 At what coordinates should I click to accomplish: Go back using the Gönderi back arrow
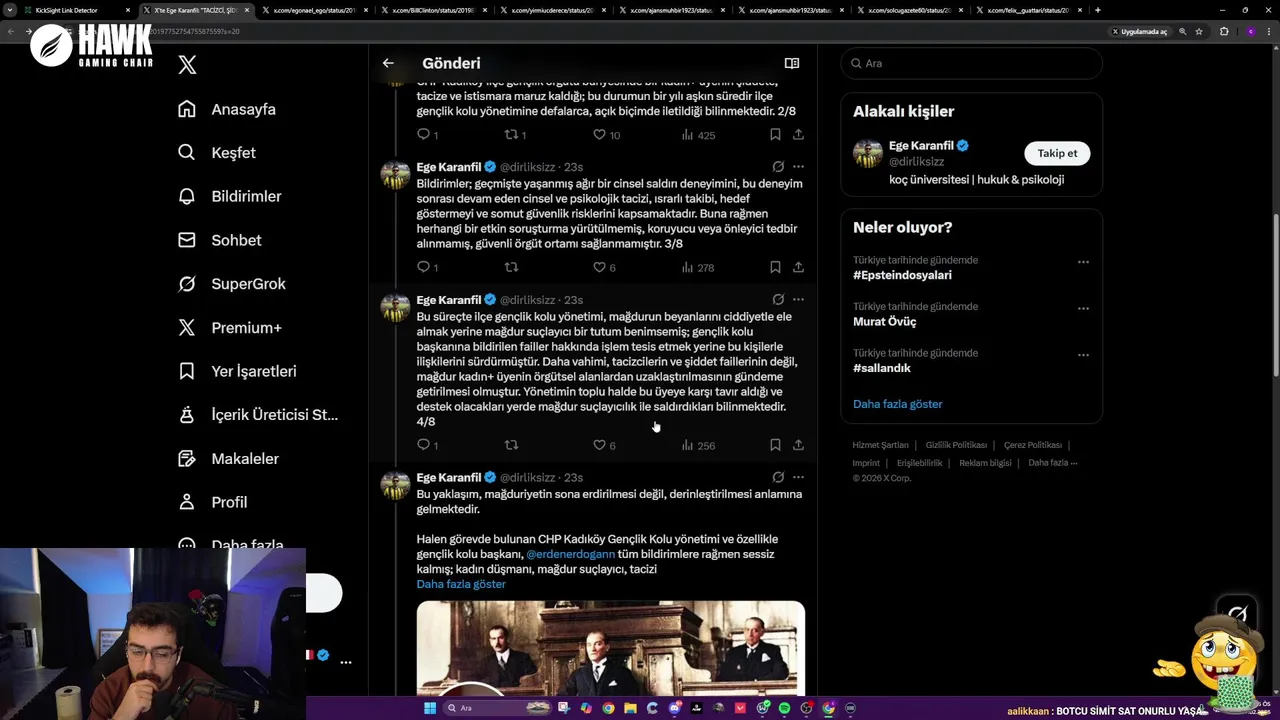pyautogui.click(x=388, y=63)
